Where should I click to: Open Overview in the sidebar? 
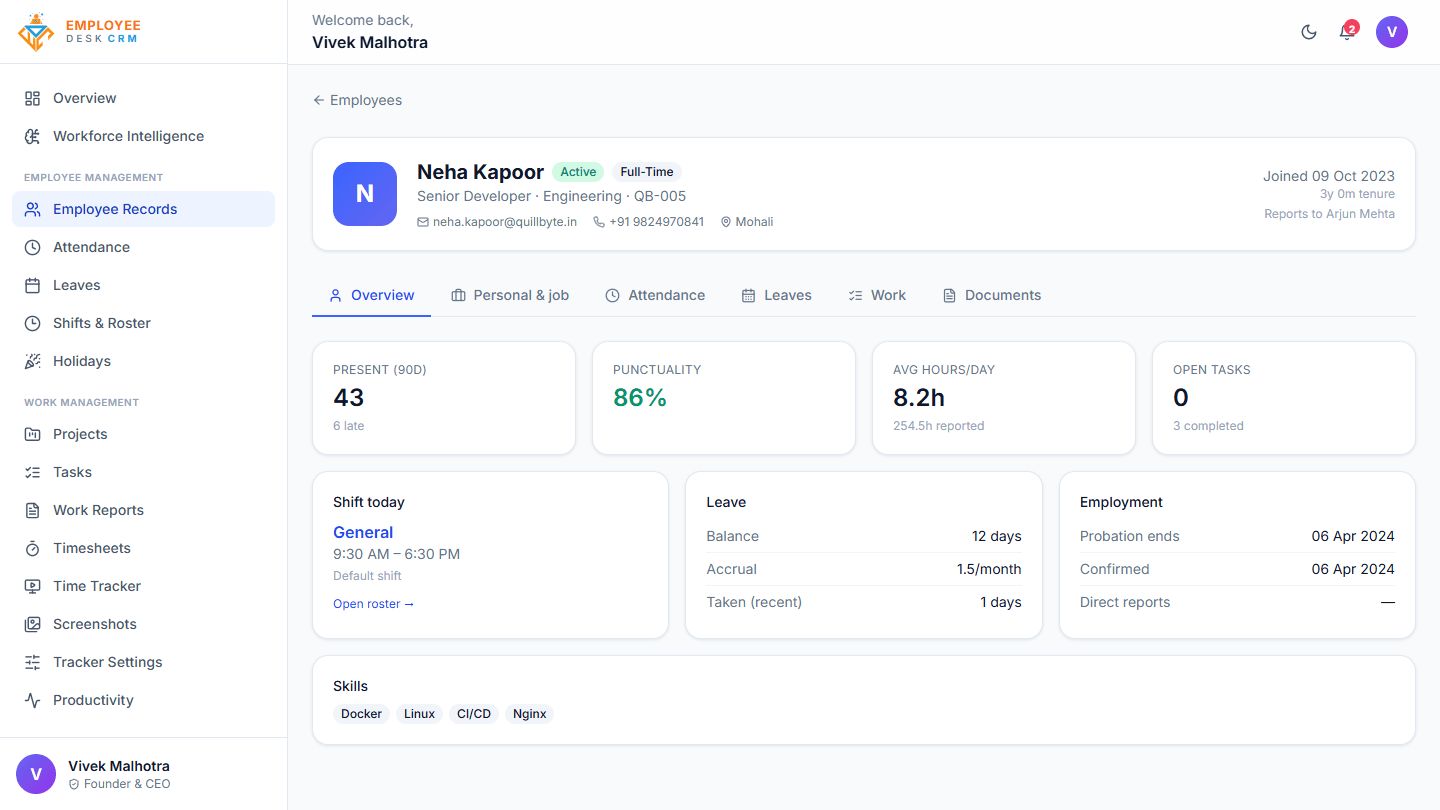coord(143,98)
